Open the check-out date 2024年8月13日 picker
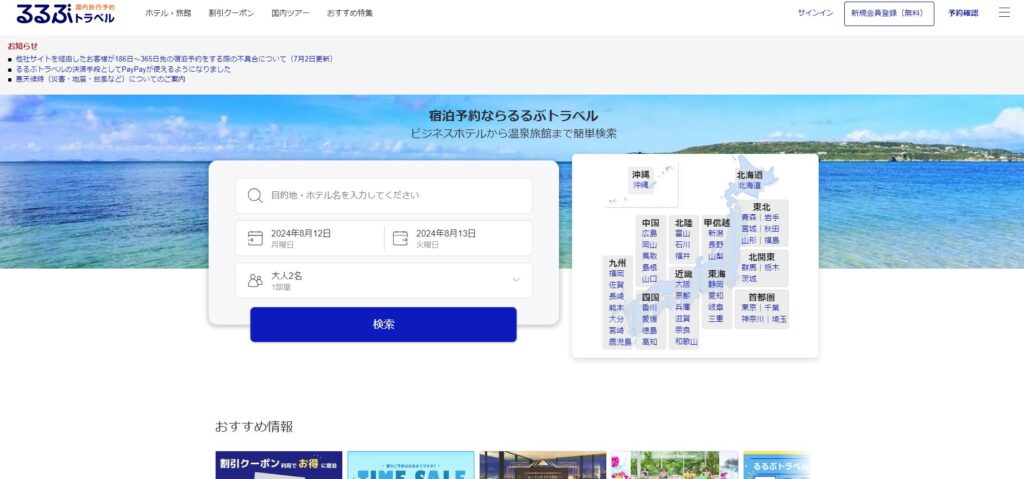Viewport: 1024px width, 479px height. (455, 238)
